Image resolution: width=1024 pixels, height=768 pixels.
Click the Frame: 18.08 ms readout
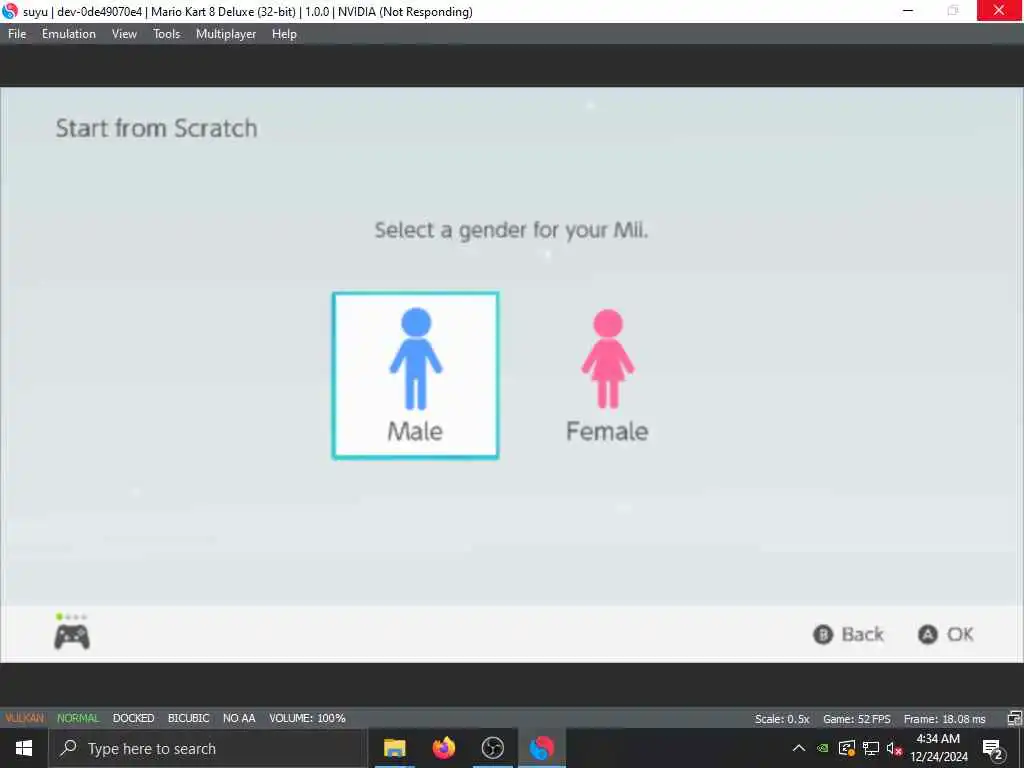944,719
